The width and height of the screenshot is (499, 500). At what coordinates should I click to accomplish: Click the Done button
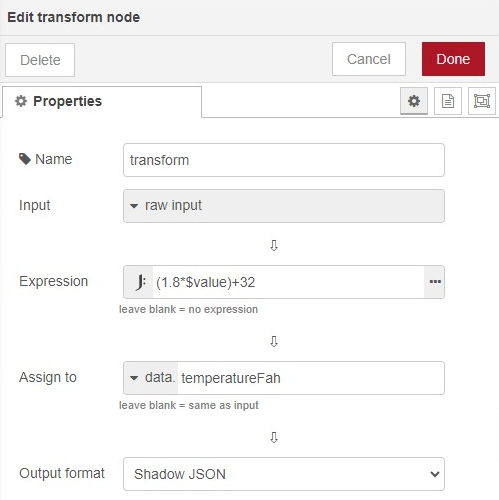click(x=453, y=59)
